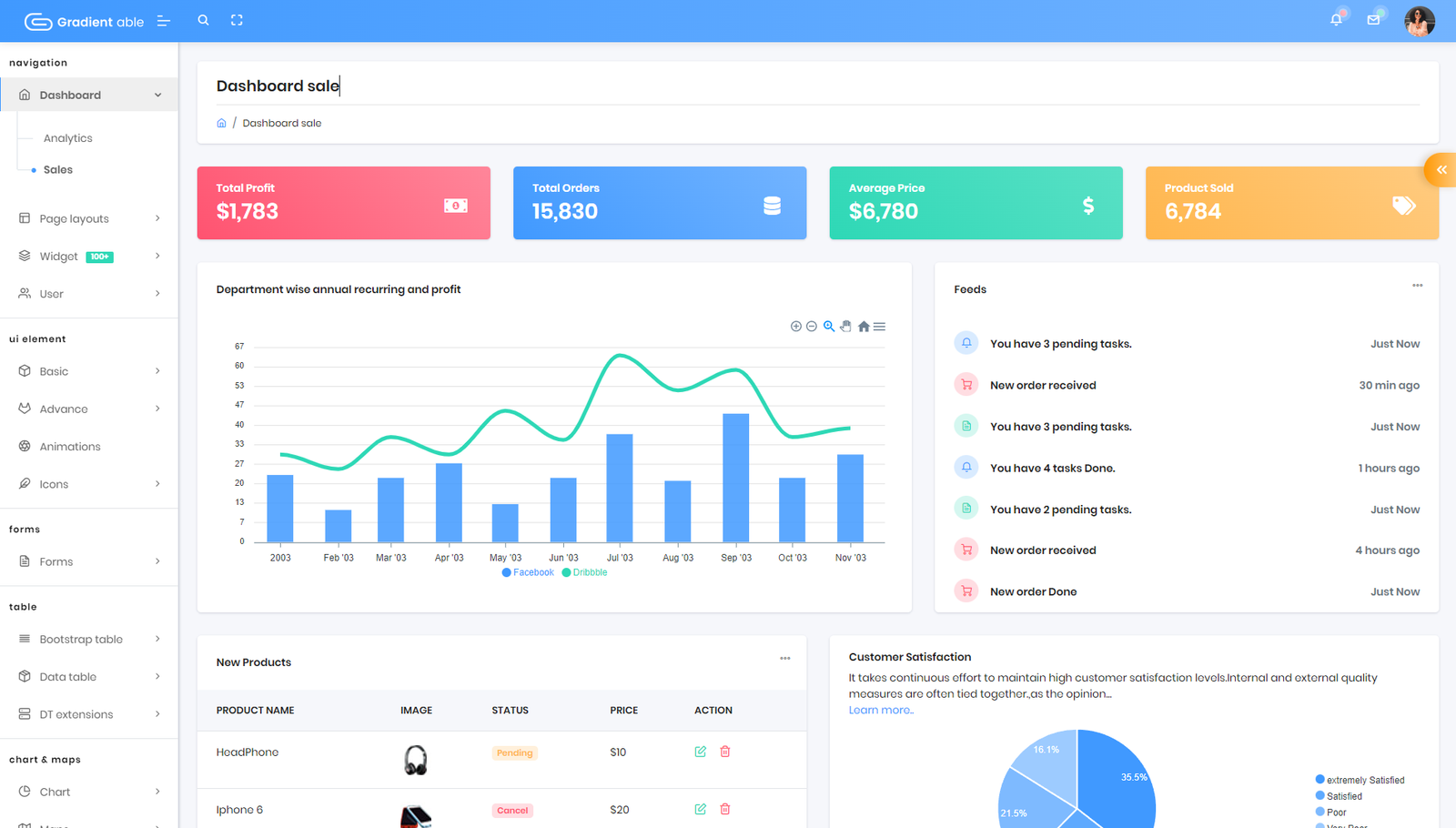Screen dimensions: 1456x828
Task: Click the $10 price cell
Action: [x=618, y=752]
